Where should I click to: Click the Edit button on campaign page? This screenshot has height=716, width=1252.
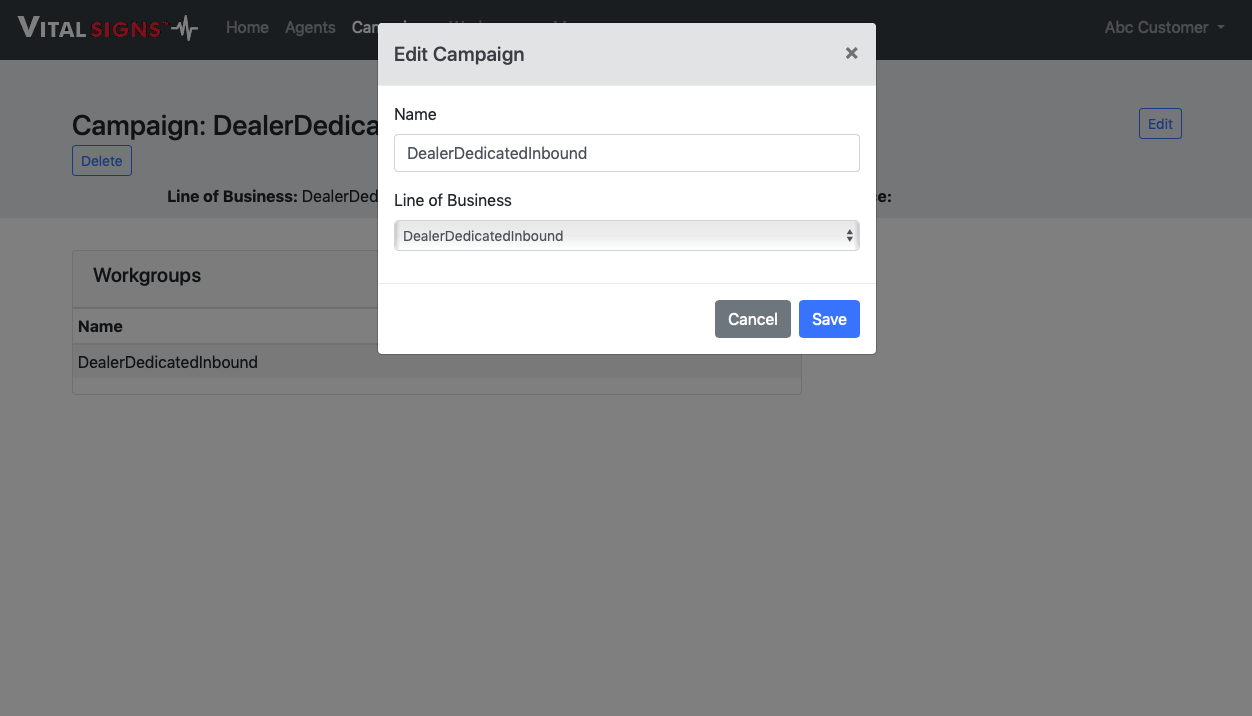click(1160, 124)
